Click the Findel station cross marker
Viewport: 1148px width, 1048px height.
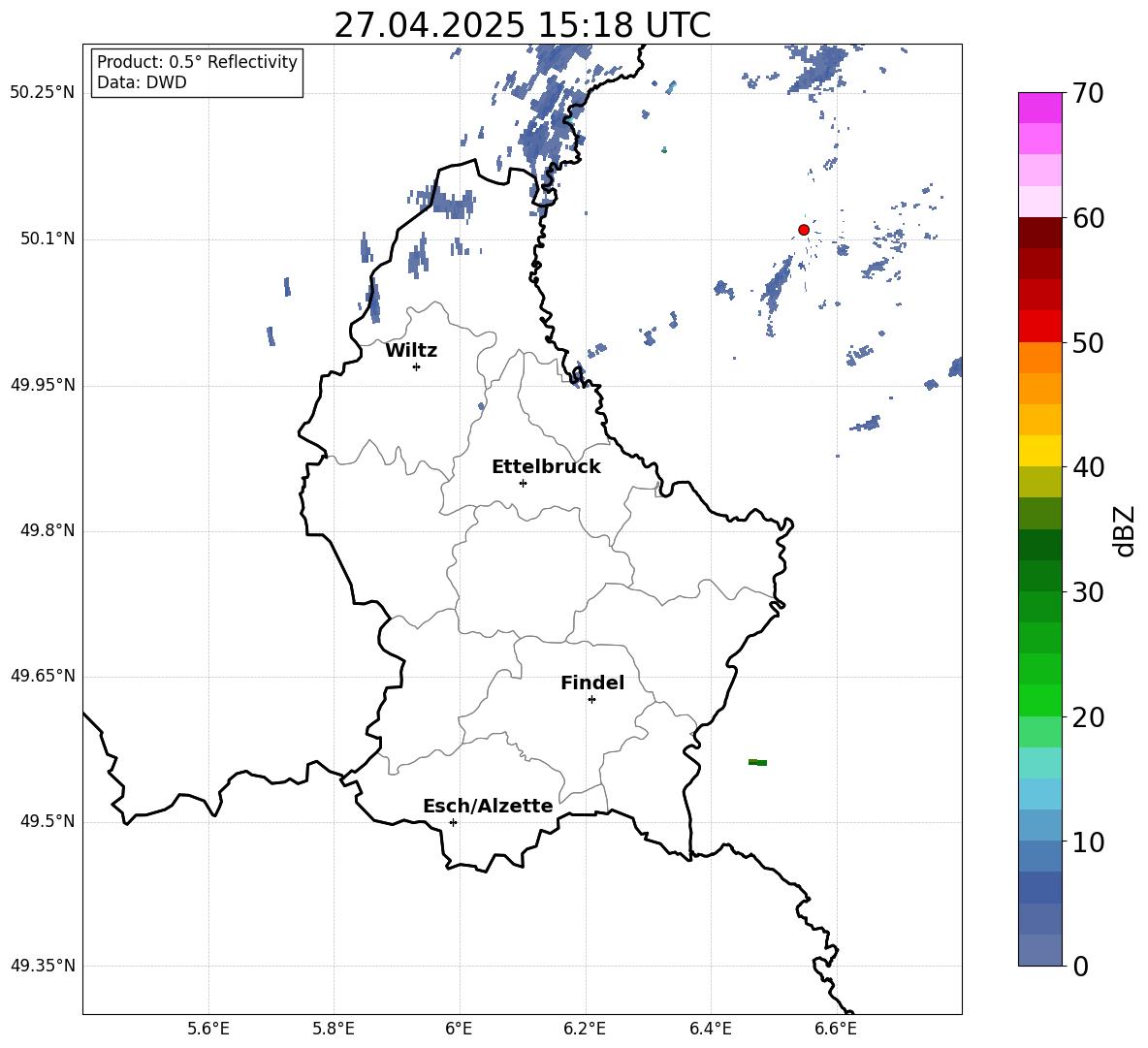(591, 700)
